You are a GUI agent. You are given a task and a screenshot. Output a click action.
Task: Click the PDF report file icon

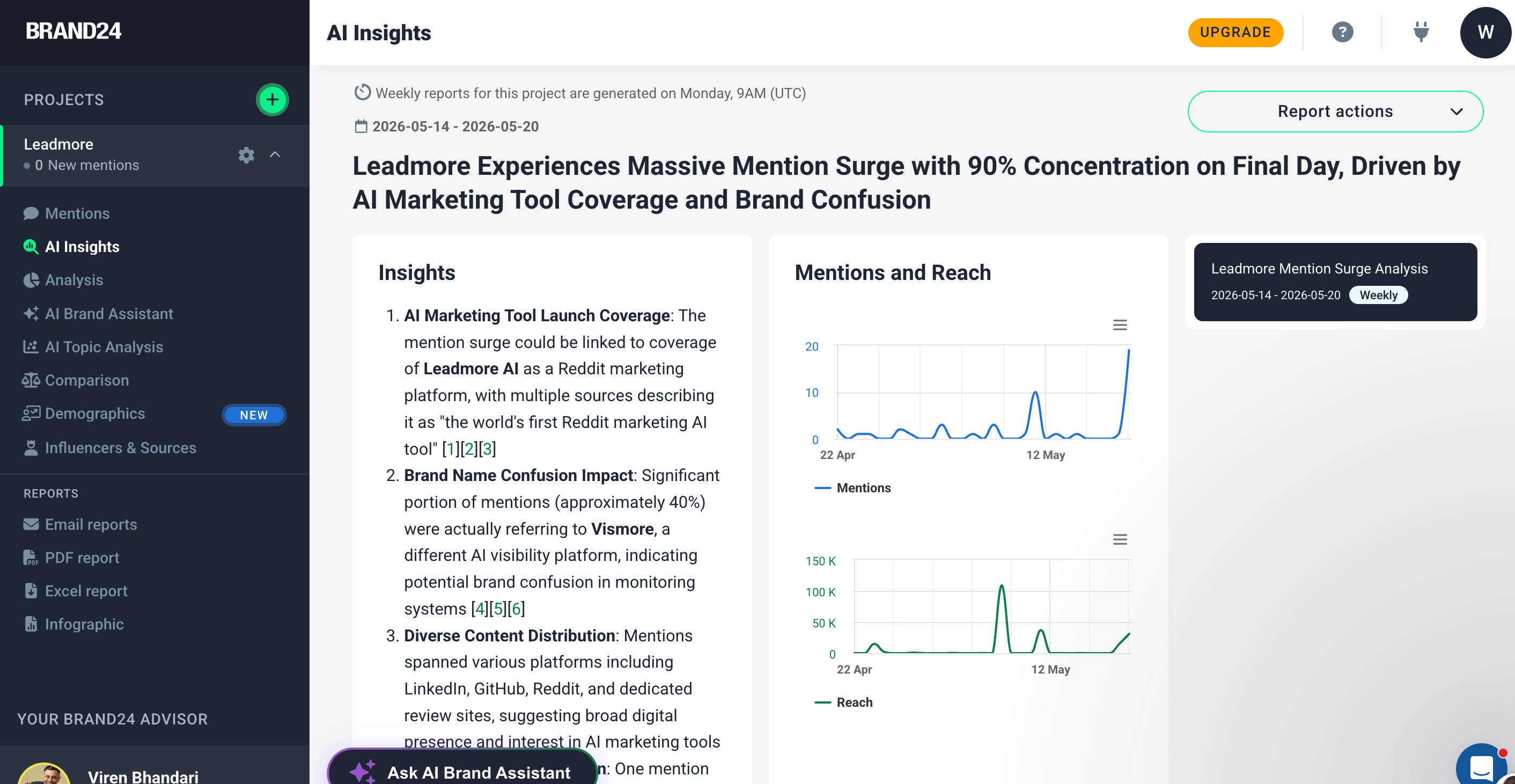coord(31,558)
